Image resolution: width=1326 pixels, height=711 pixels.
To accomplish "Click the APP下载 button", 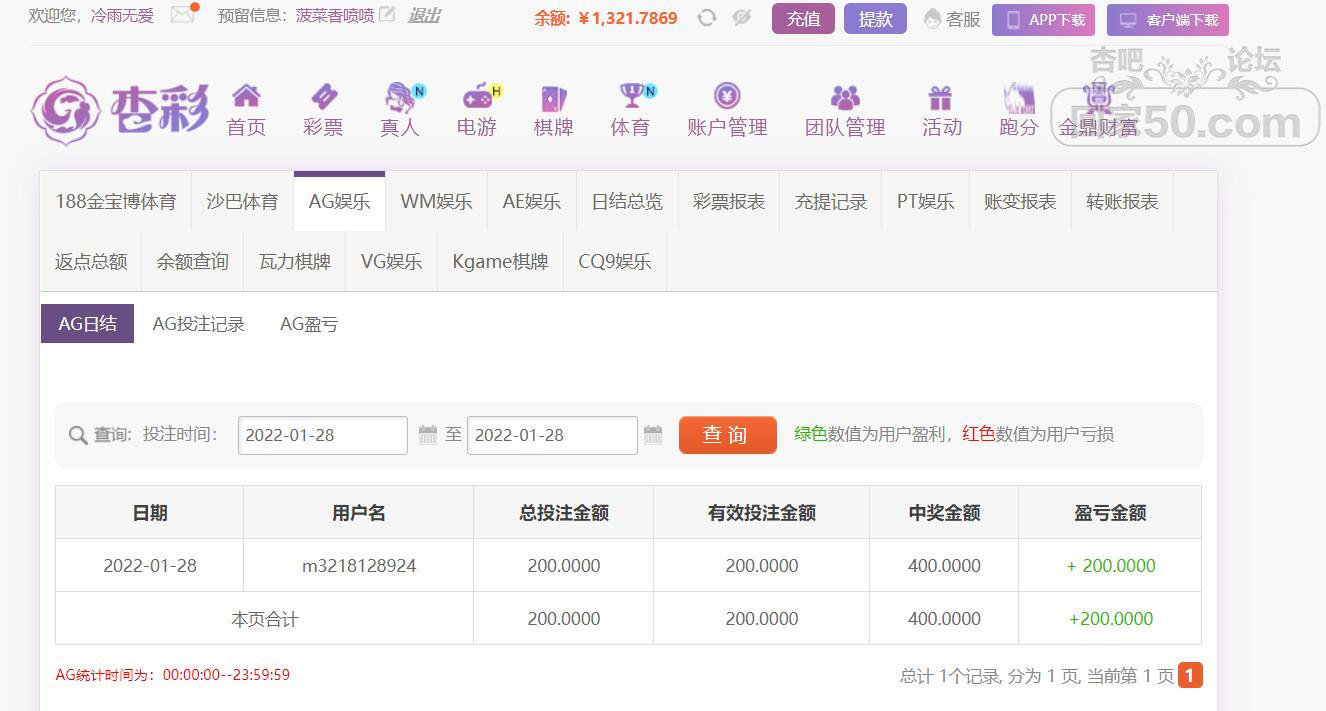I will coord(1043,20).
